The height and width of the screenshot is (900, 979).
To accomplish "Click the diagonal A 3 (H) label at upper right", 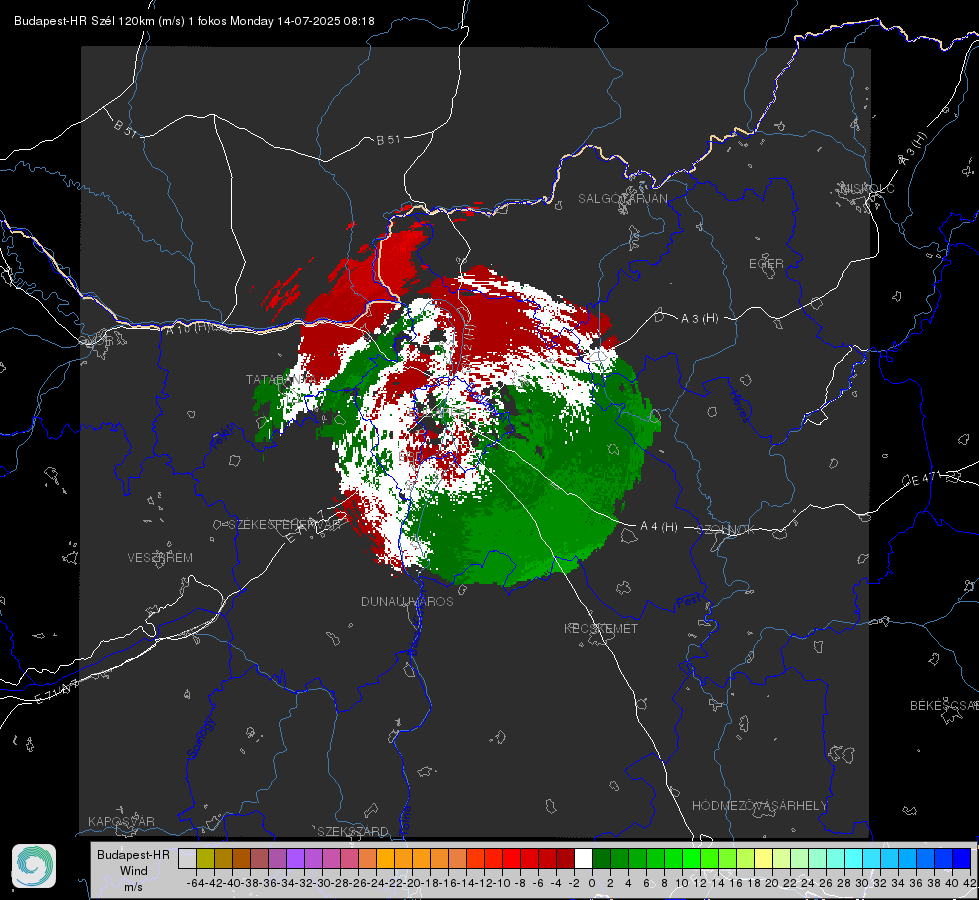I will [x=913, y=149].
